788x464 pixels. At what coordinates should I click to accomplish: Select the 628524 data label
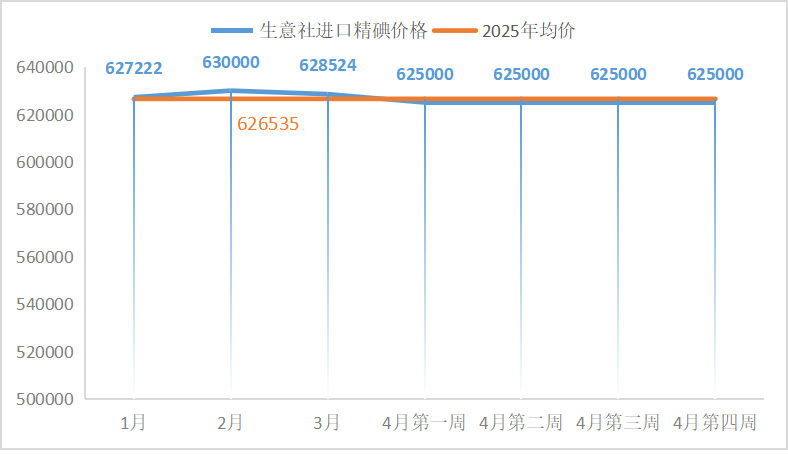[328, 65]
